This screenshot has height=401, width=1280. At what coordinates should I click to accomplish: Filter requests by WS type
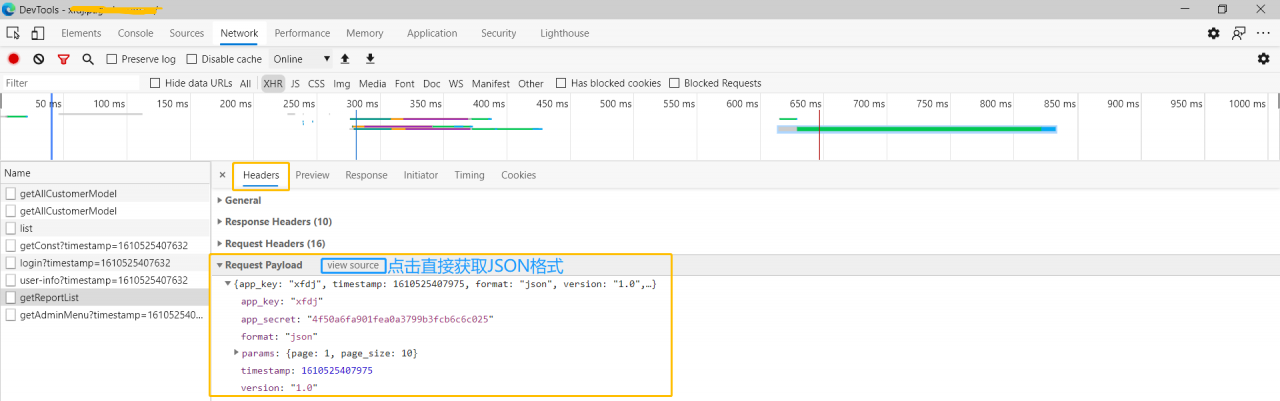tap(456, 83)
